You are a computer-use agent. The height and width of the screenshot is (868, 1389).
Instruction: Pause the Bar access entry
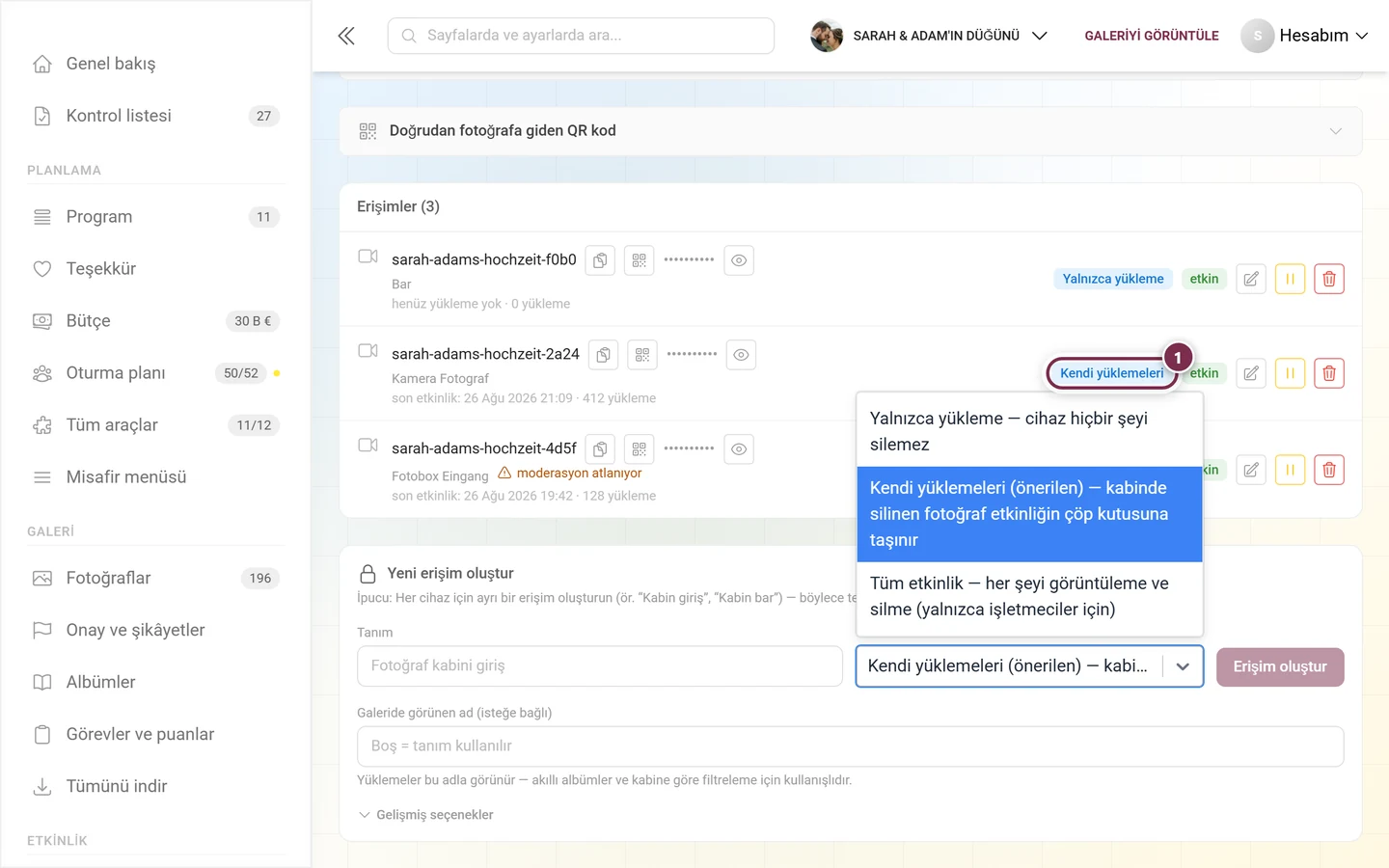click(x=1290, y=279)
